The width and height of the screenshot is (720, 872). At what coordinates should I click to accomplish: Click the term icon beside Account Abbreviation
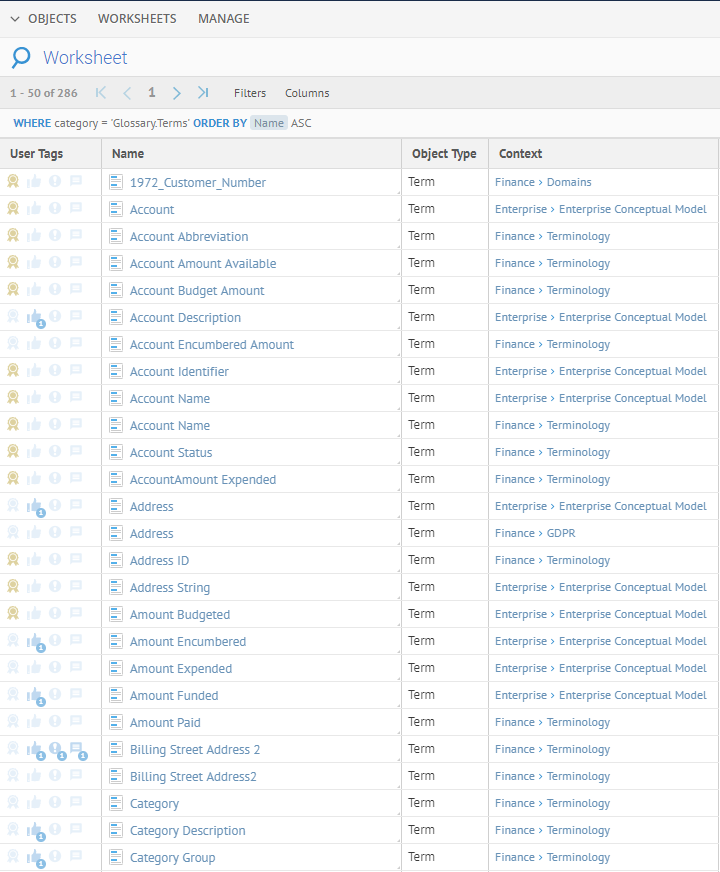[116, 237]
